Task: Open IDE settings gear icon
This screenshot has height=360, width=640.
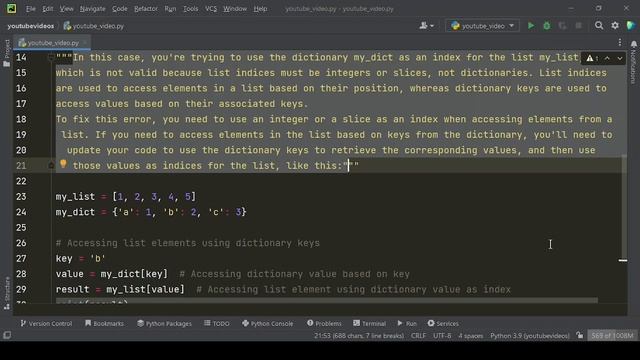Action: (615, 26)
